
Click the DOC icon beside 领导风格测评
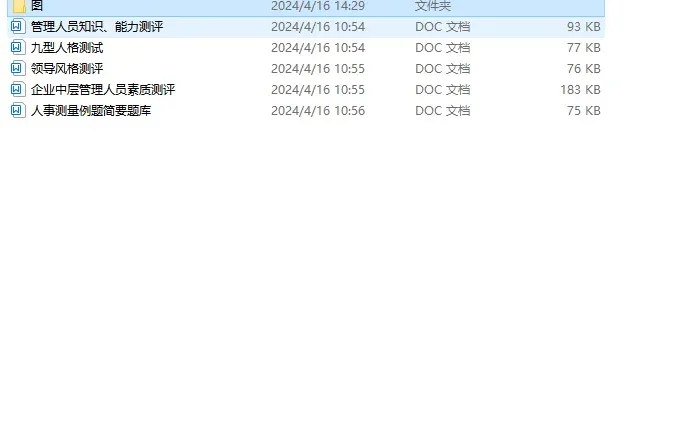click(x=17, y=69)
